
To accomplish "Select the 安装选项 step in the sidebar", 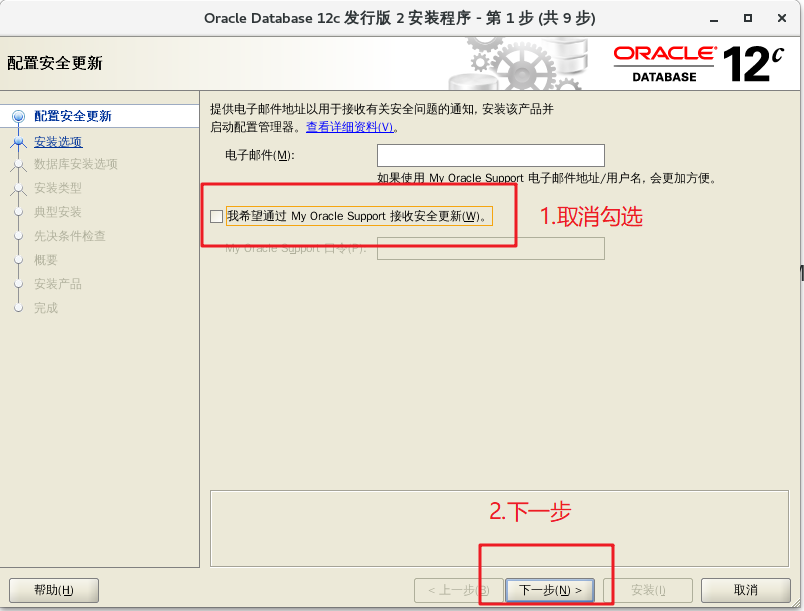I will 58,141.
